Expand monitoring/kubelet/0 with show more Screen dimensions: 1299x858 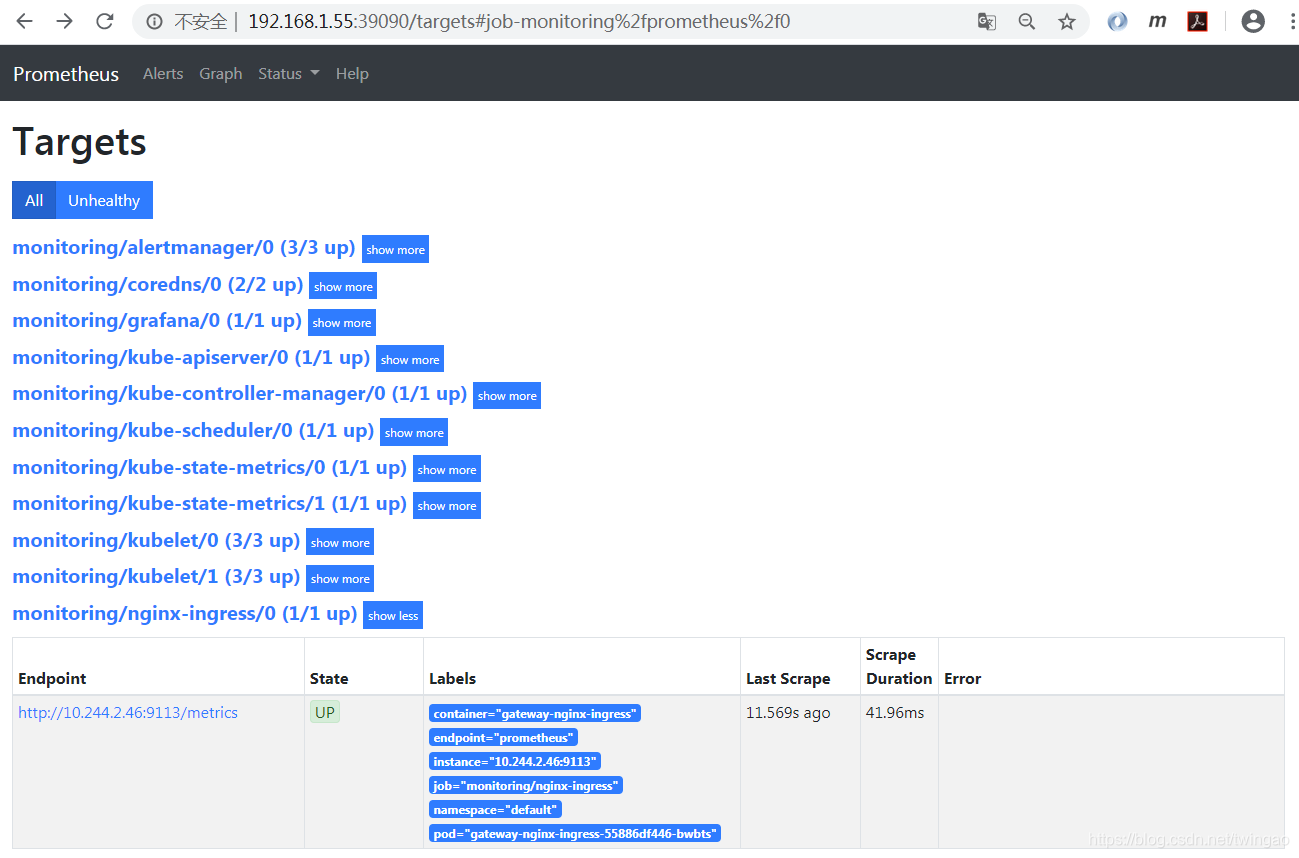pyautogui.click(x=340, y=542)
